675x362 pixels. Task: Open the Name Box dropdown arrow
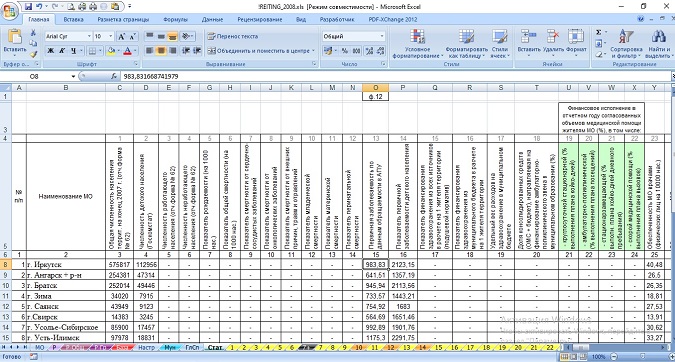pos(73,77)
